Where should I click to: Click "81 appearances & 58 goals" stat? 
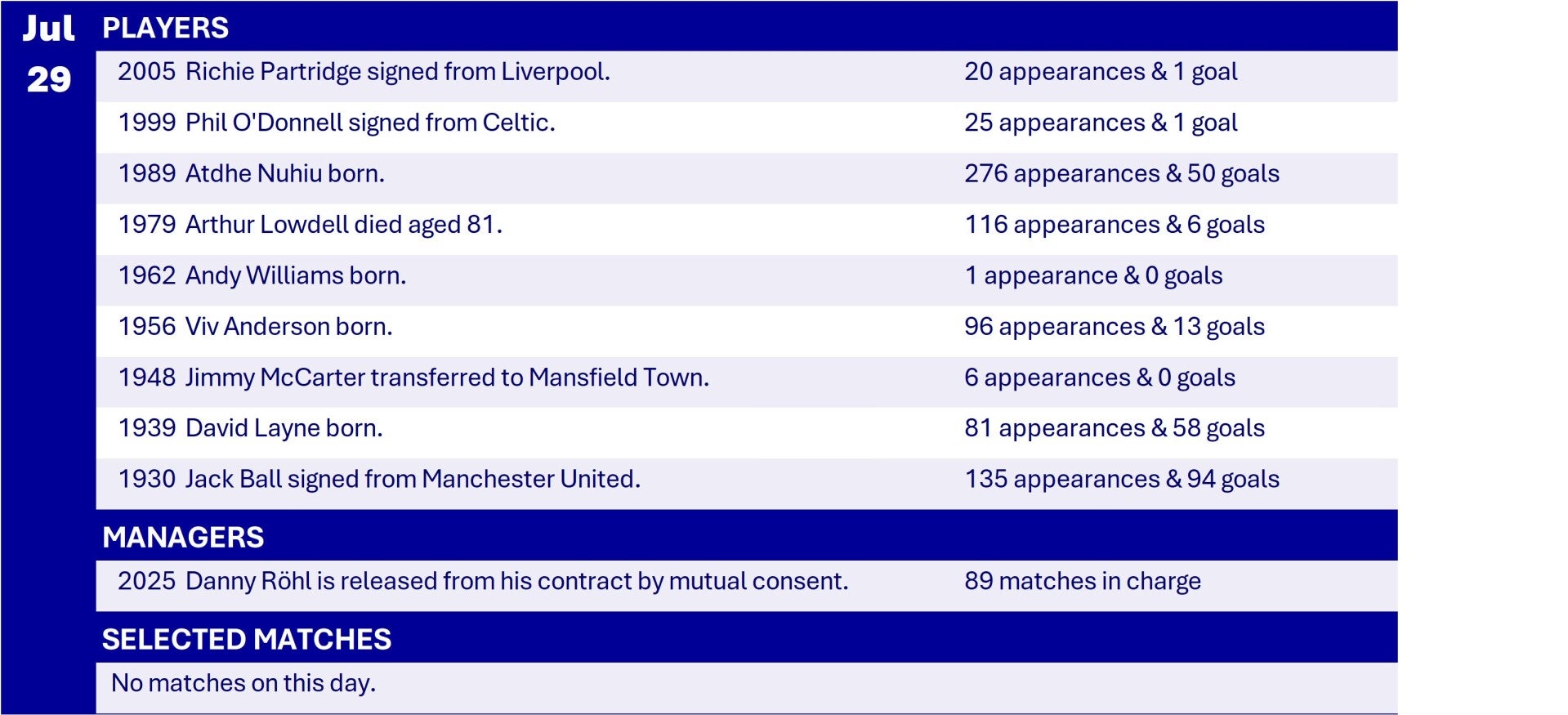1114,428
